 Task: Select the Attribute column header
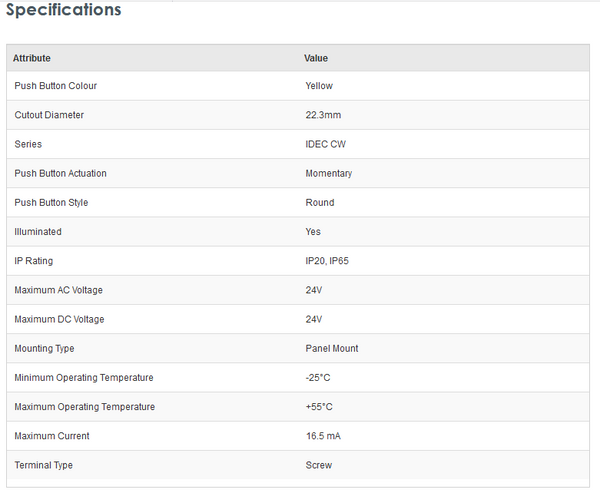pos(32,58)
